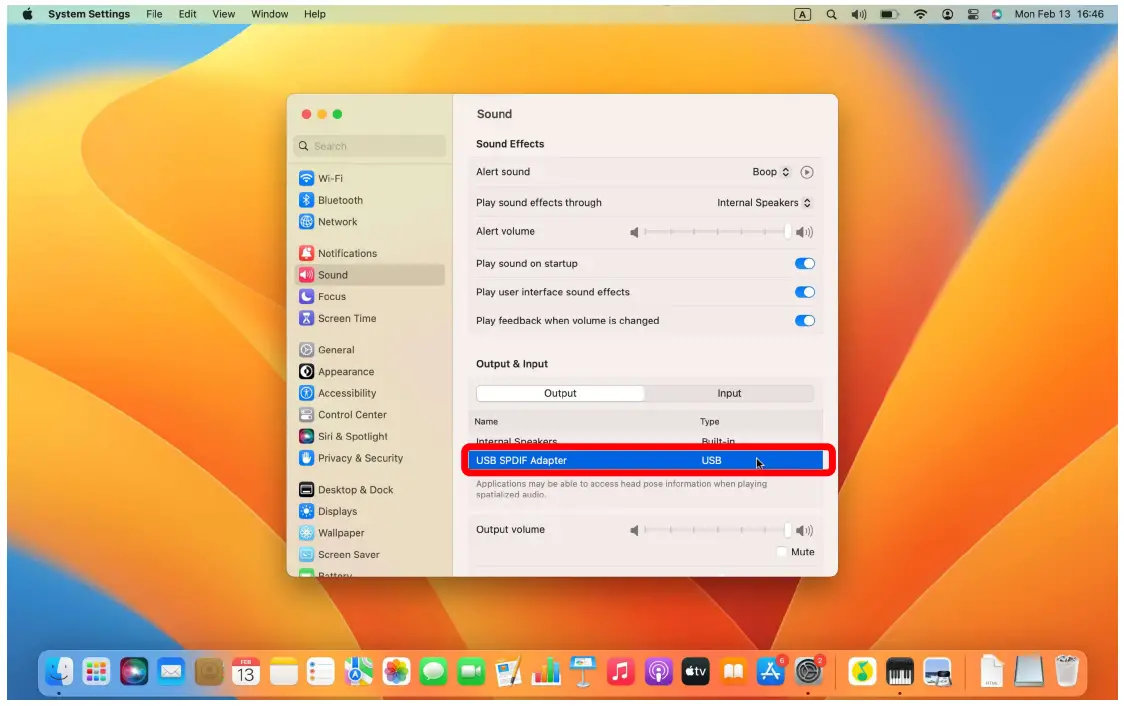Open volume control in menu bar
The width and height of the screenshot is (1124, 706).
859,14
